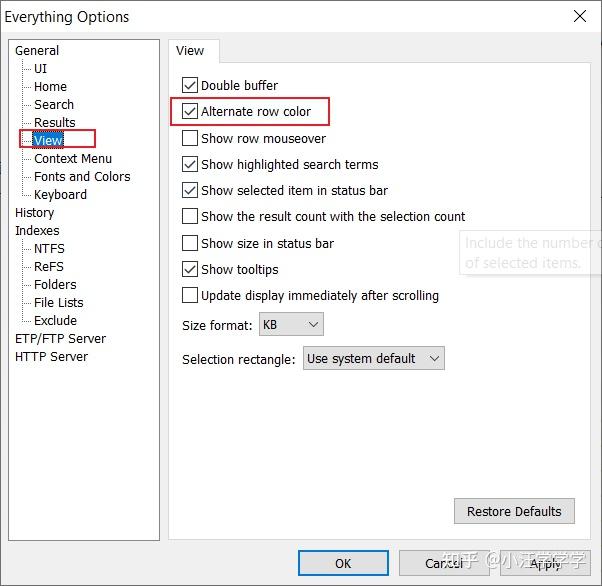Click the Cancel button
Image resolution: width=602 pixels, height=586 pixels.
coord(444,563)
